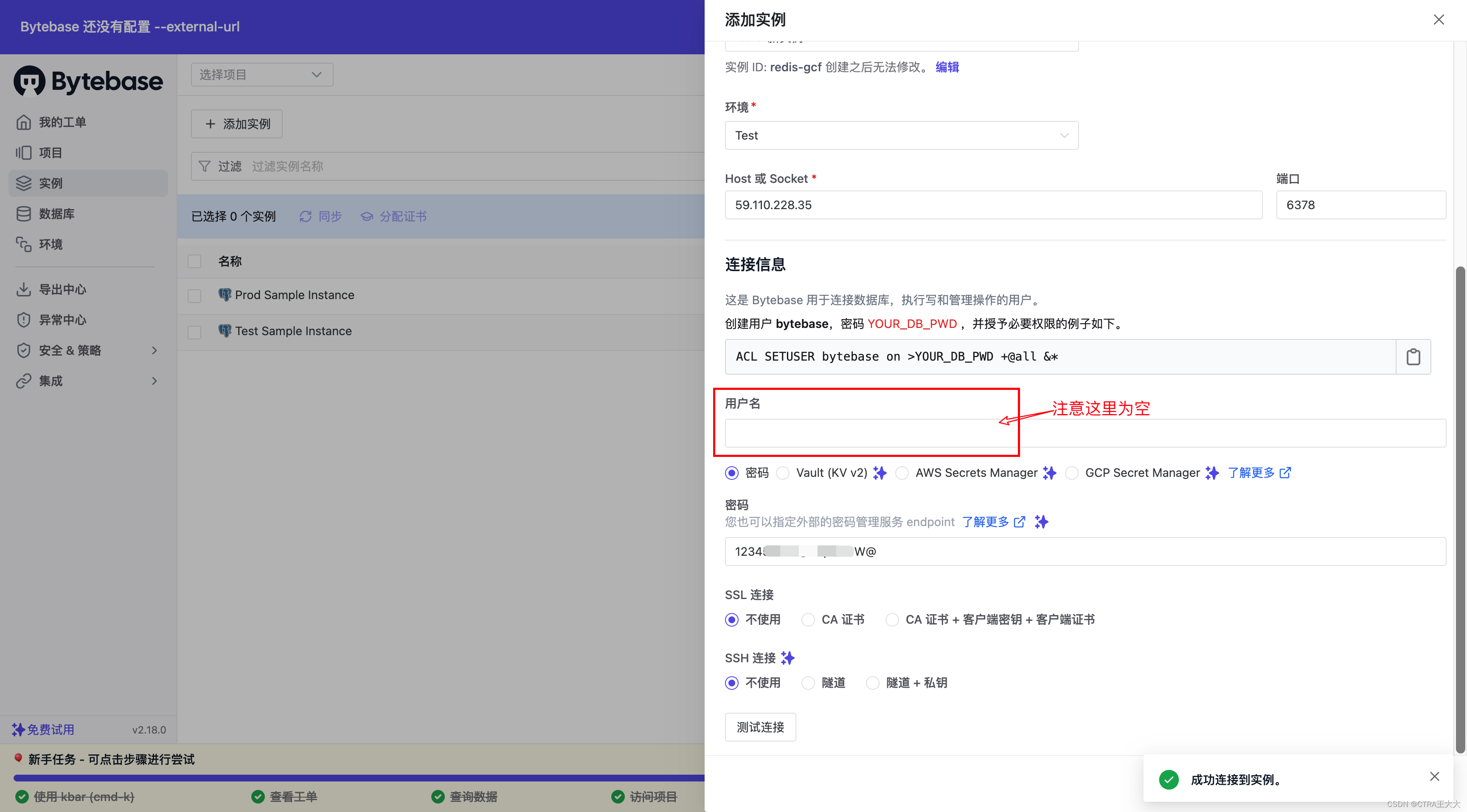Select SSH 不使用 radio
1467x812 pixels.
732,683
